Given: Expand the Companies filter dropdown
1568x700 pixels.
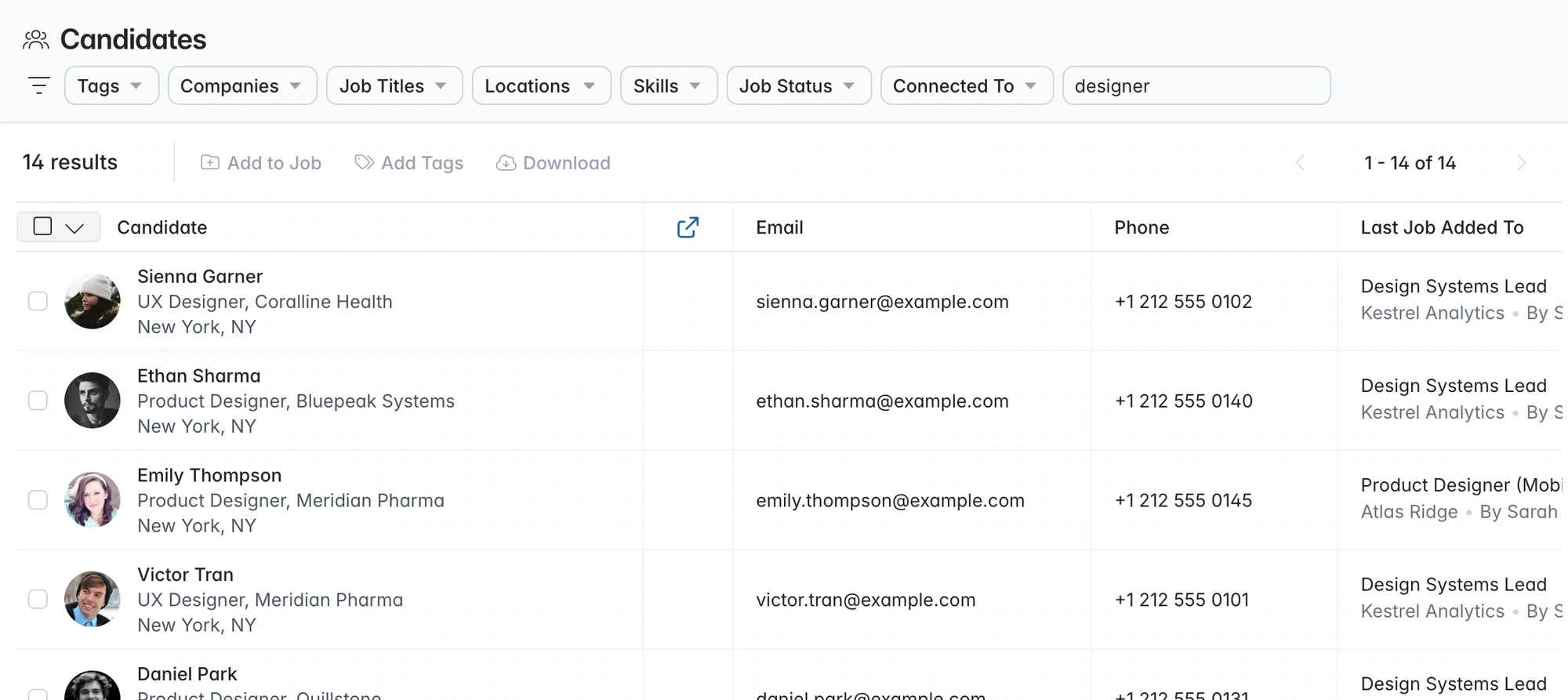Looking at the screenshot, I should click(242, 85).
